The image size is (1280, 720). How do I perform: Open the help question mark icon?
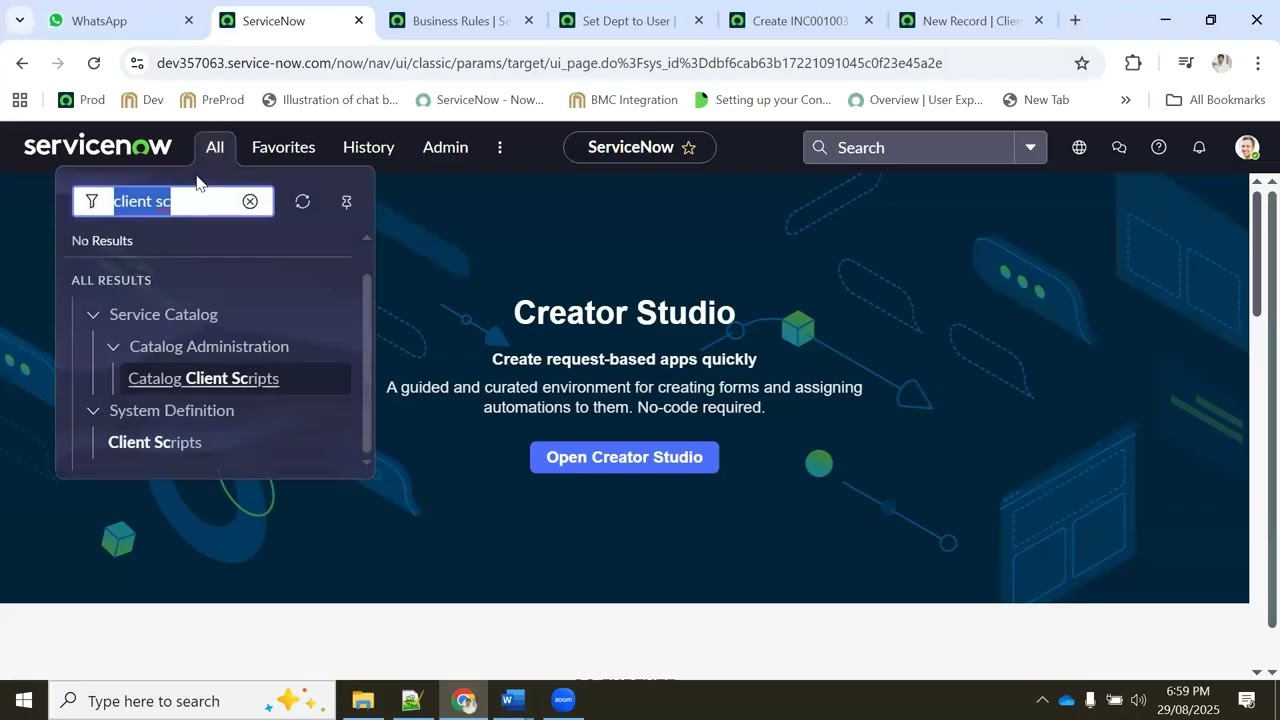point(1159,147)
